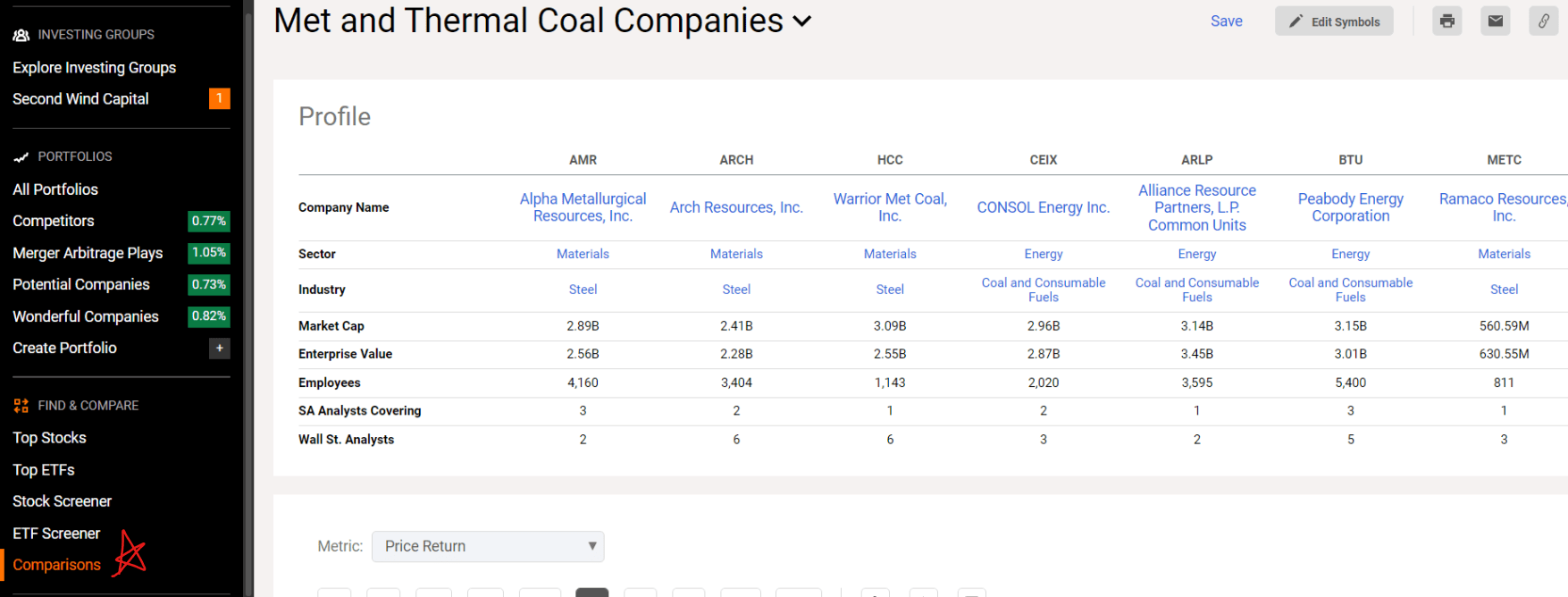Click the Peabody Energy Corporation link
Screen dimensions: 1568x597
pyautogui.click(x=1350, y=207)
